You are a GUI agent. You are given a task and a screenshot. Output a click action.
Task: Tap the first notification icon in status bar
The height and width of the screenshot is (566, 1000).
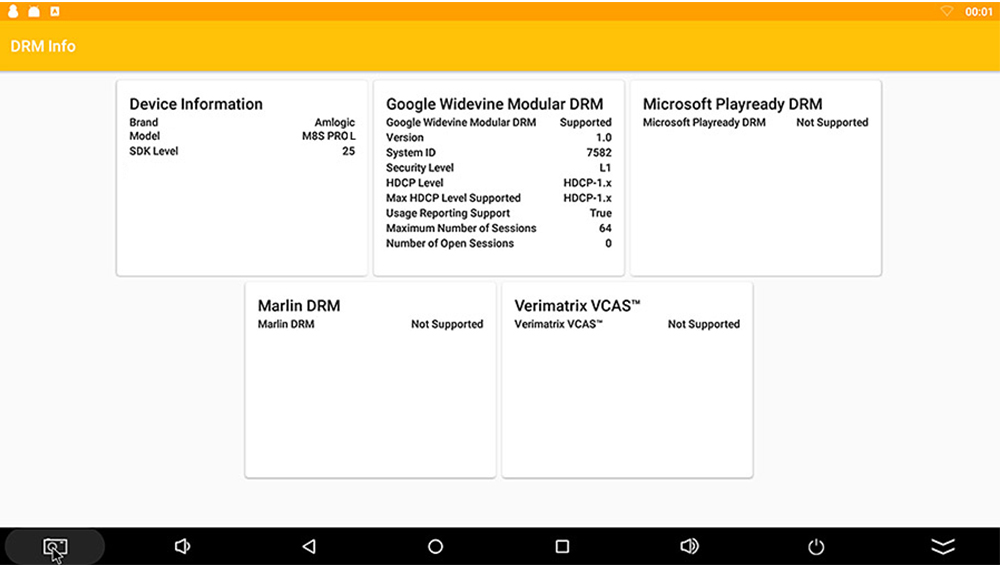[14, 11]
